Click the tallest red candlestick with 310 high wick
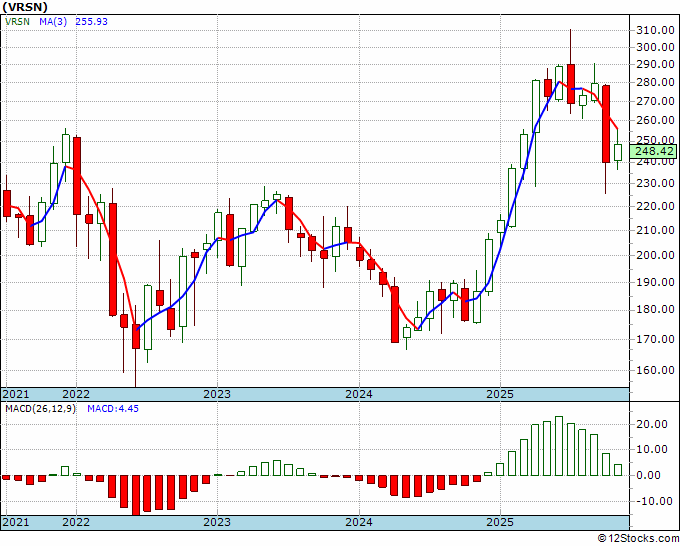This screenshot has height=546, width=680. (x=571, y=84)
